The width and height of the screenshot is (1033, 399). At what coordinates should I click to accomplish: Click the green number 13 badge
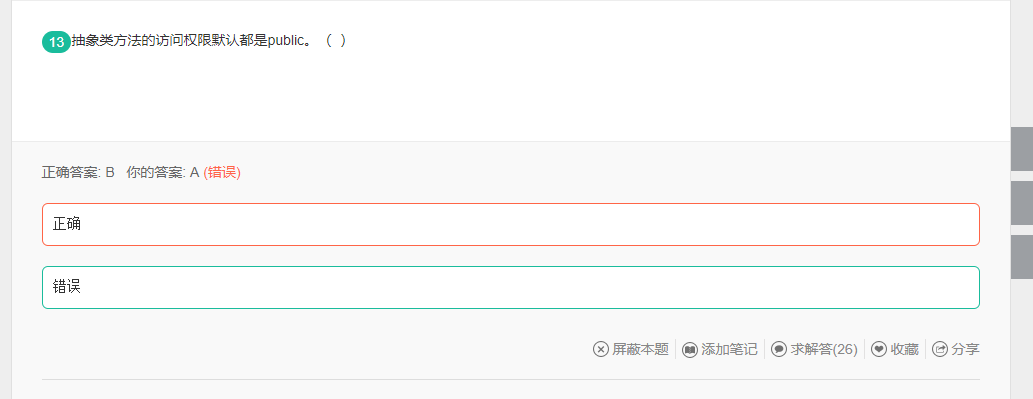point(56,42)
